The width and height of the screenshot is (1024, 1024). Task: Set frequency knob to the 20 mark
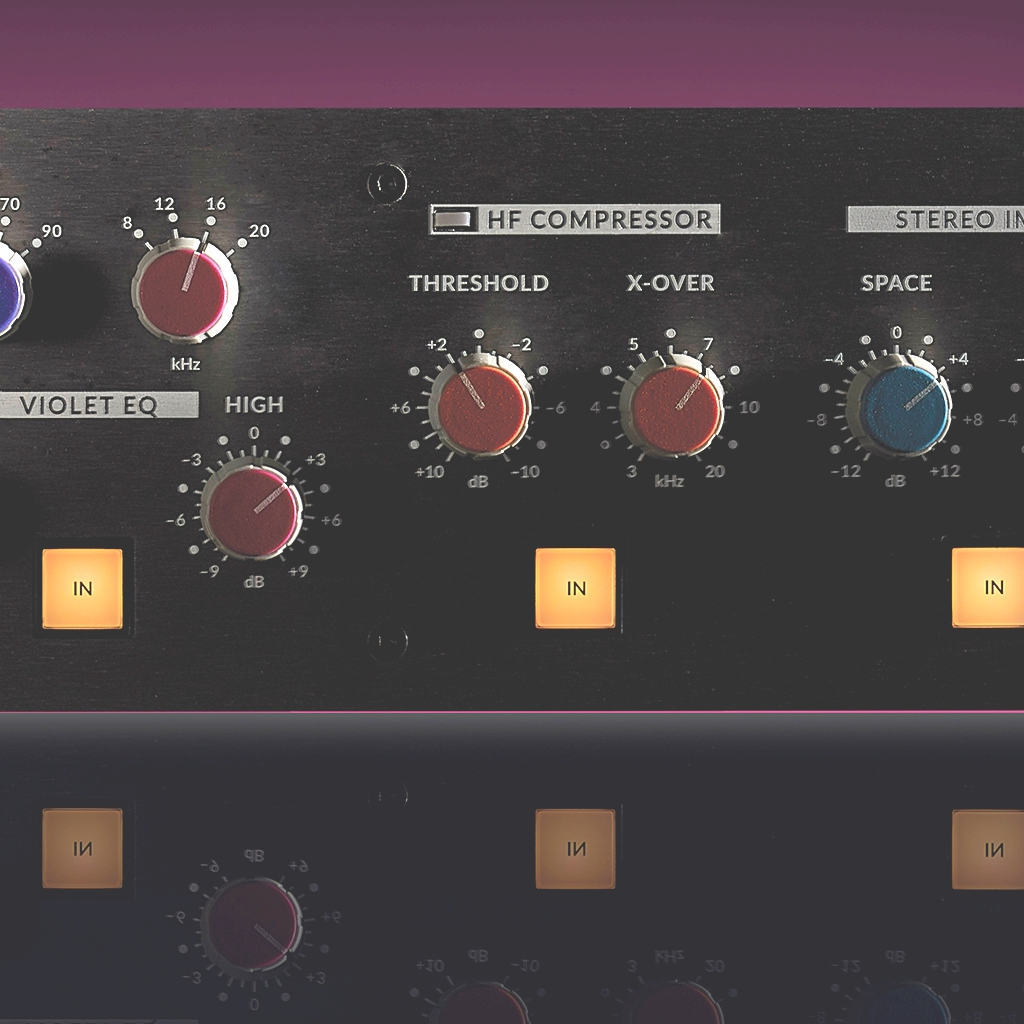259,232
